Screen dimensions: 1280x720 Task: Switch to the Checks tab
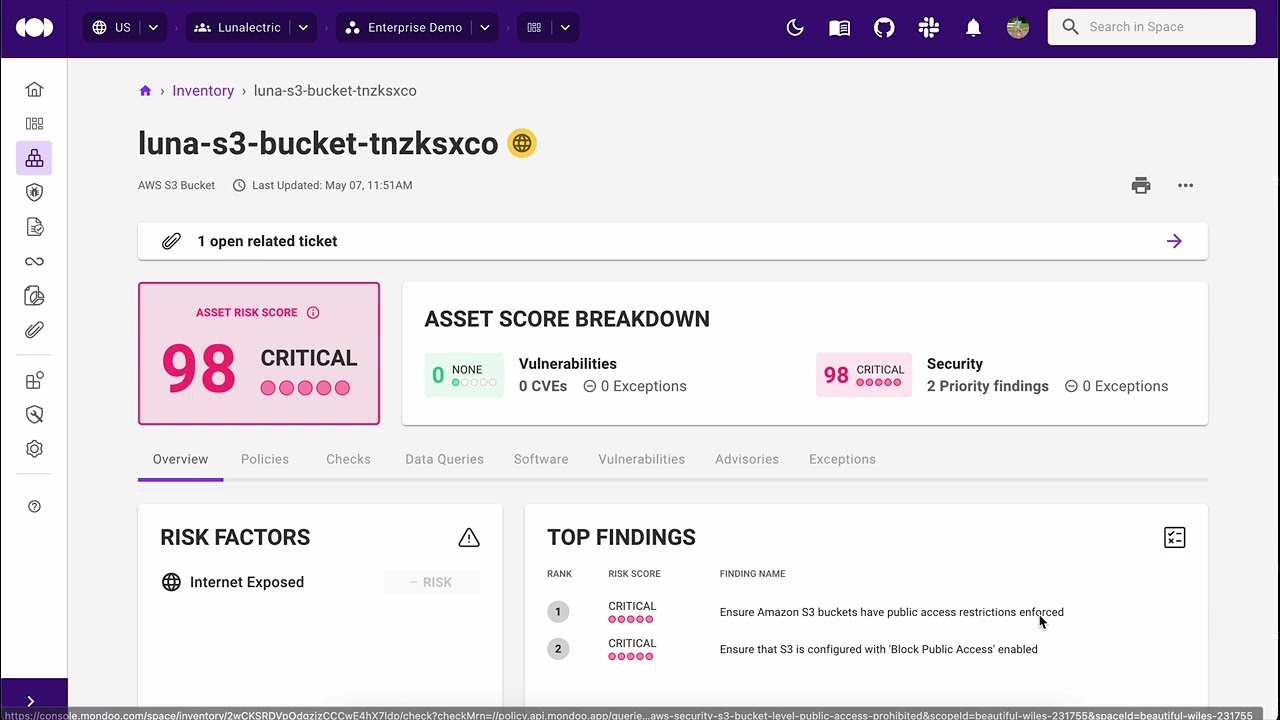tap(348, 460)
